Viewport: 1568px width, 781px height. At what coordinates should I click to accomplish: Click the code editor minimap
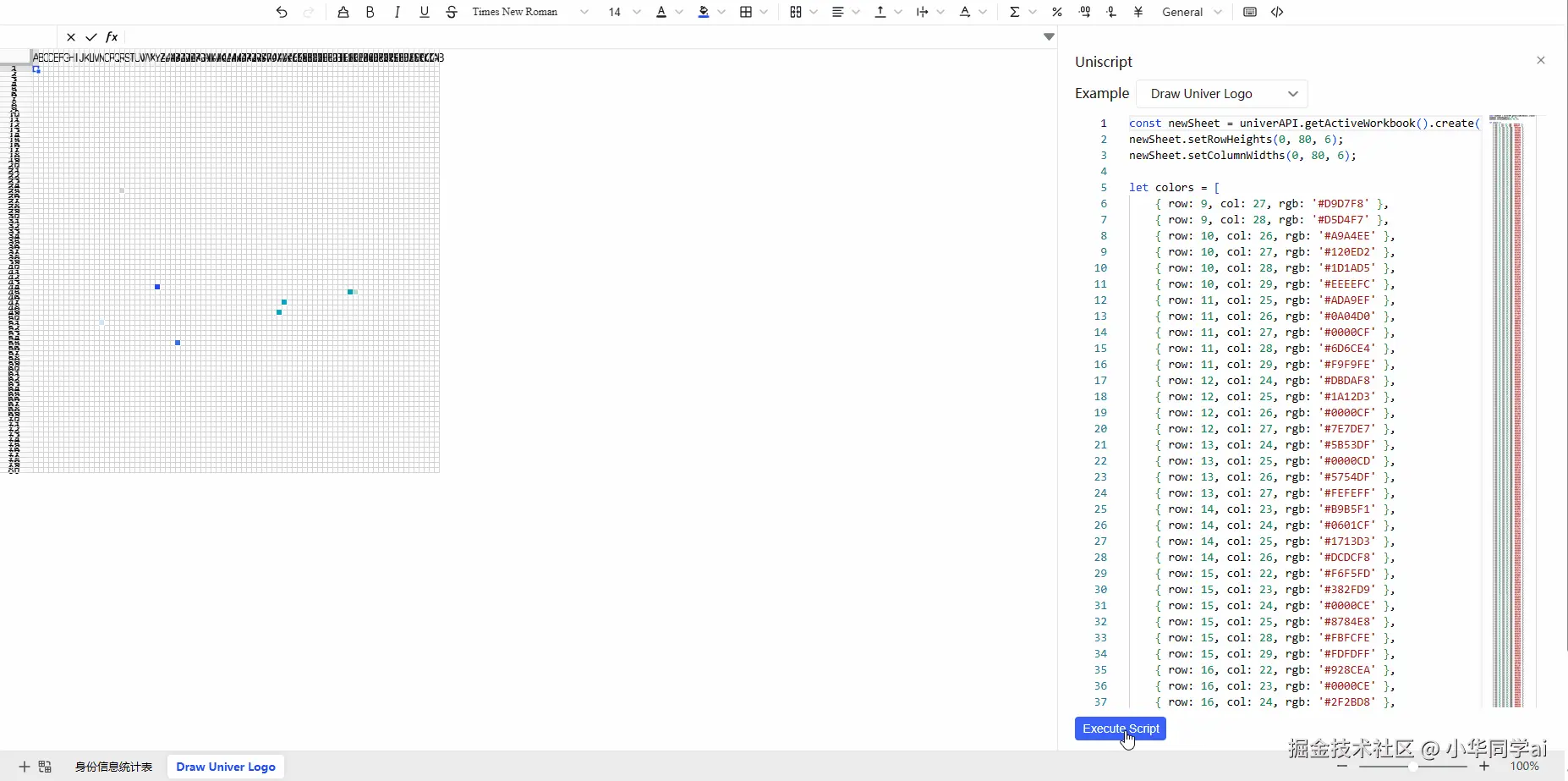tap(1511, 411)
